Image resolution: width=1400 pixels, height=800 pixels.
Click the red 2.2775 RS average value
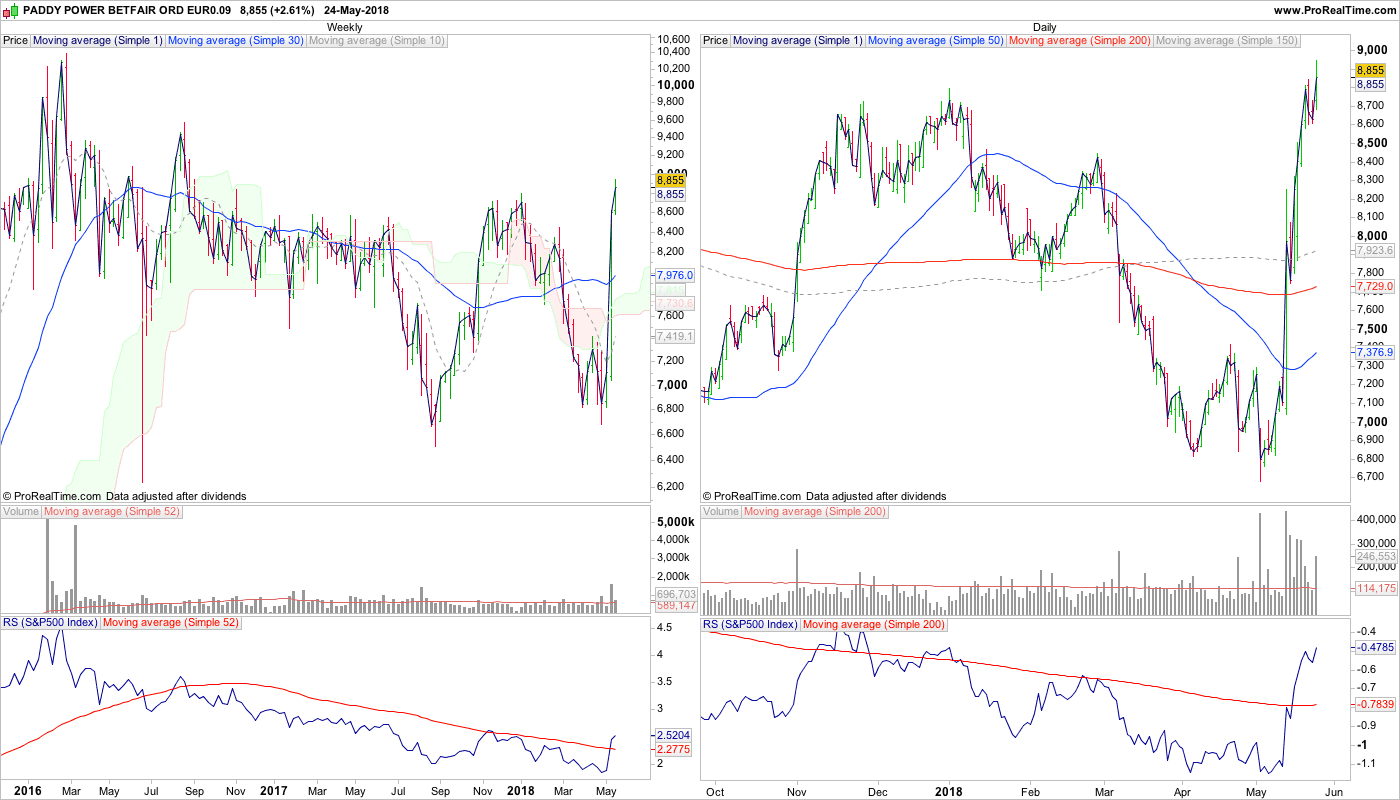(673, 748)
